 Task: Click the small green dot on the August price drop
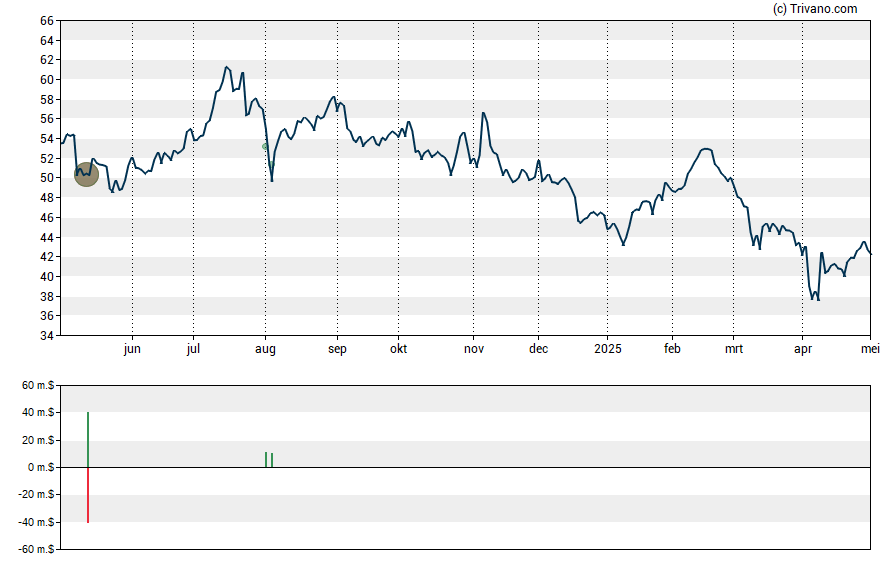coord(265,147)
